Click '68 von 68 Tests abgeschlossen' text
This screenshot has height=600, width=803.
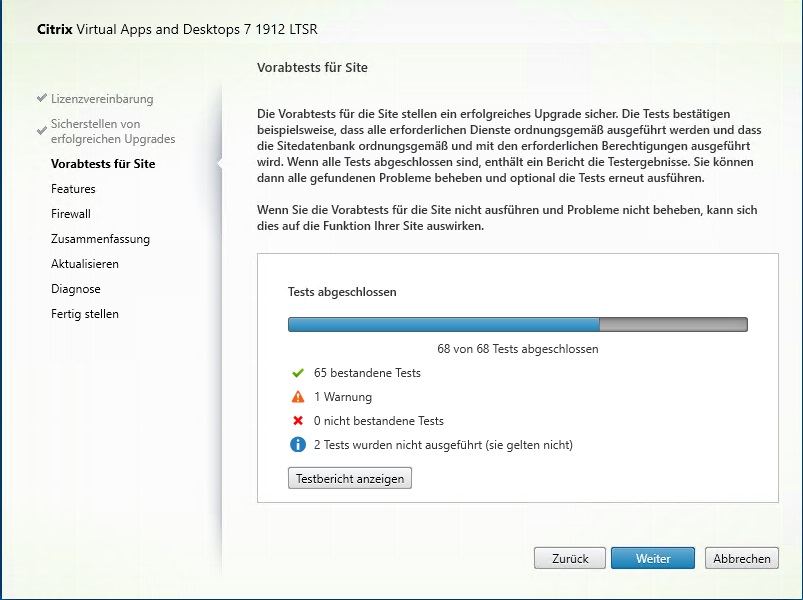(518, 349)
